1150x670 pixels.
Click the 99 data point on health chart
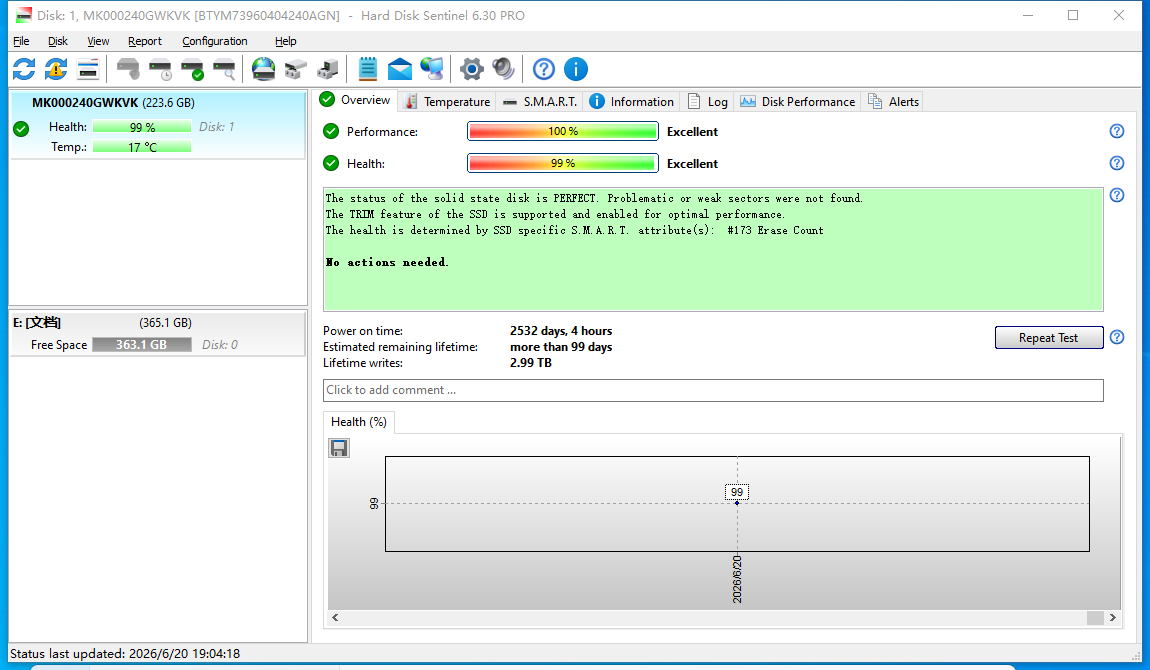point(737,503)
